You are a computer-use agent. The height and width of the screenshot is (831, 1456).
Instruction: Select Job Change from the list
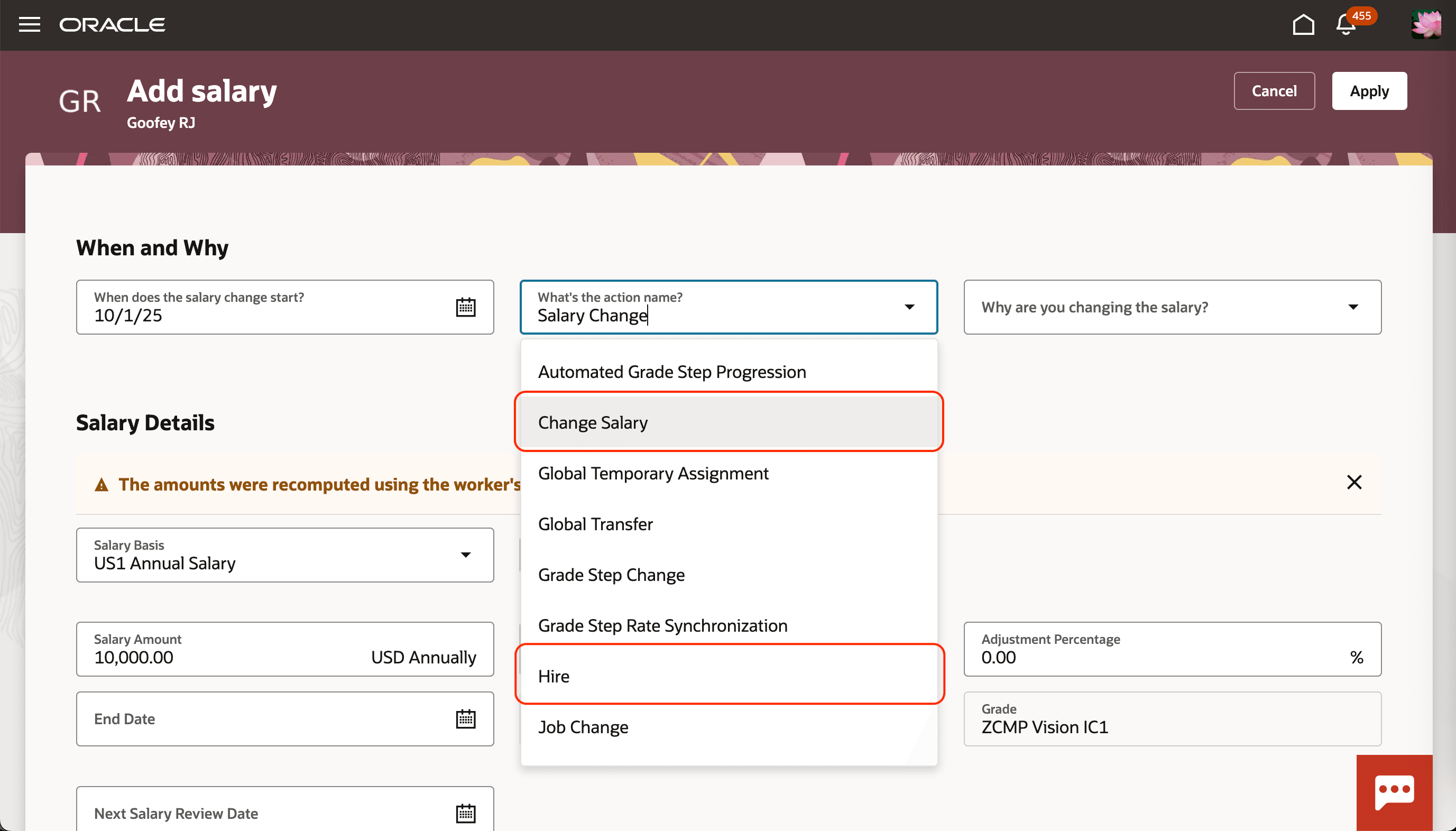(583, 726)
